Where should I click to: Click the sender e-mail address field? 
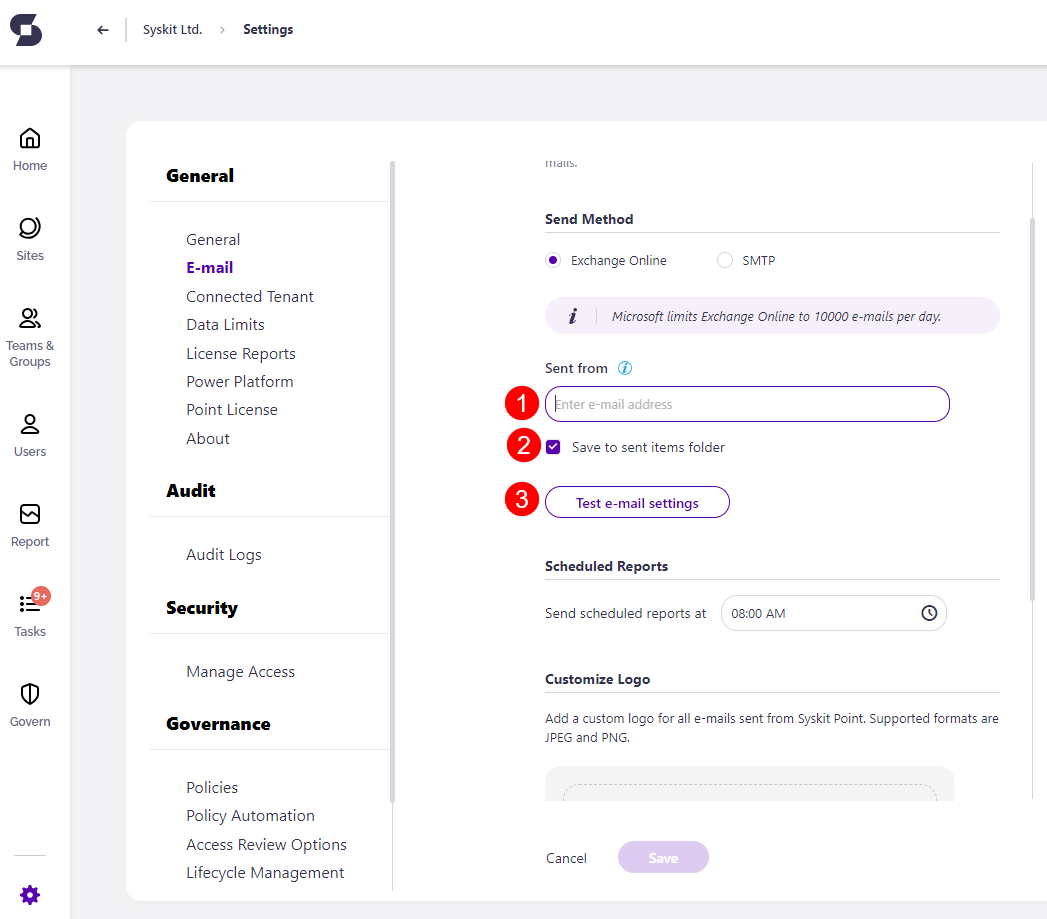point(747,403)
